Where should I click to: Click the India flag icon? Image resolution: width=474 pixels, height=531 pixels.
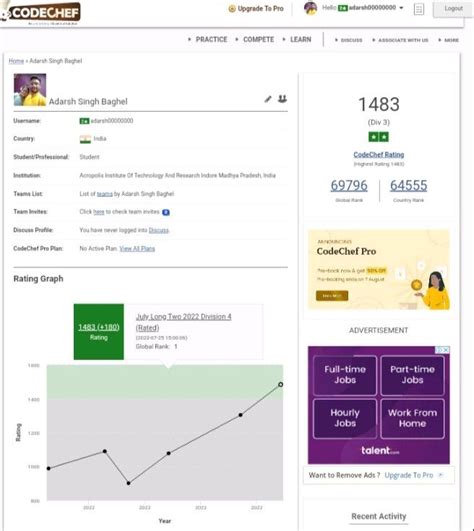point(85,139)
